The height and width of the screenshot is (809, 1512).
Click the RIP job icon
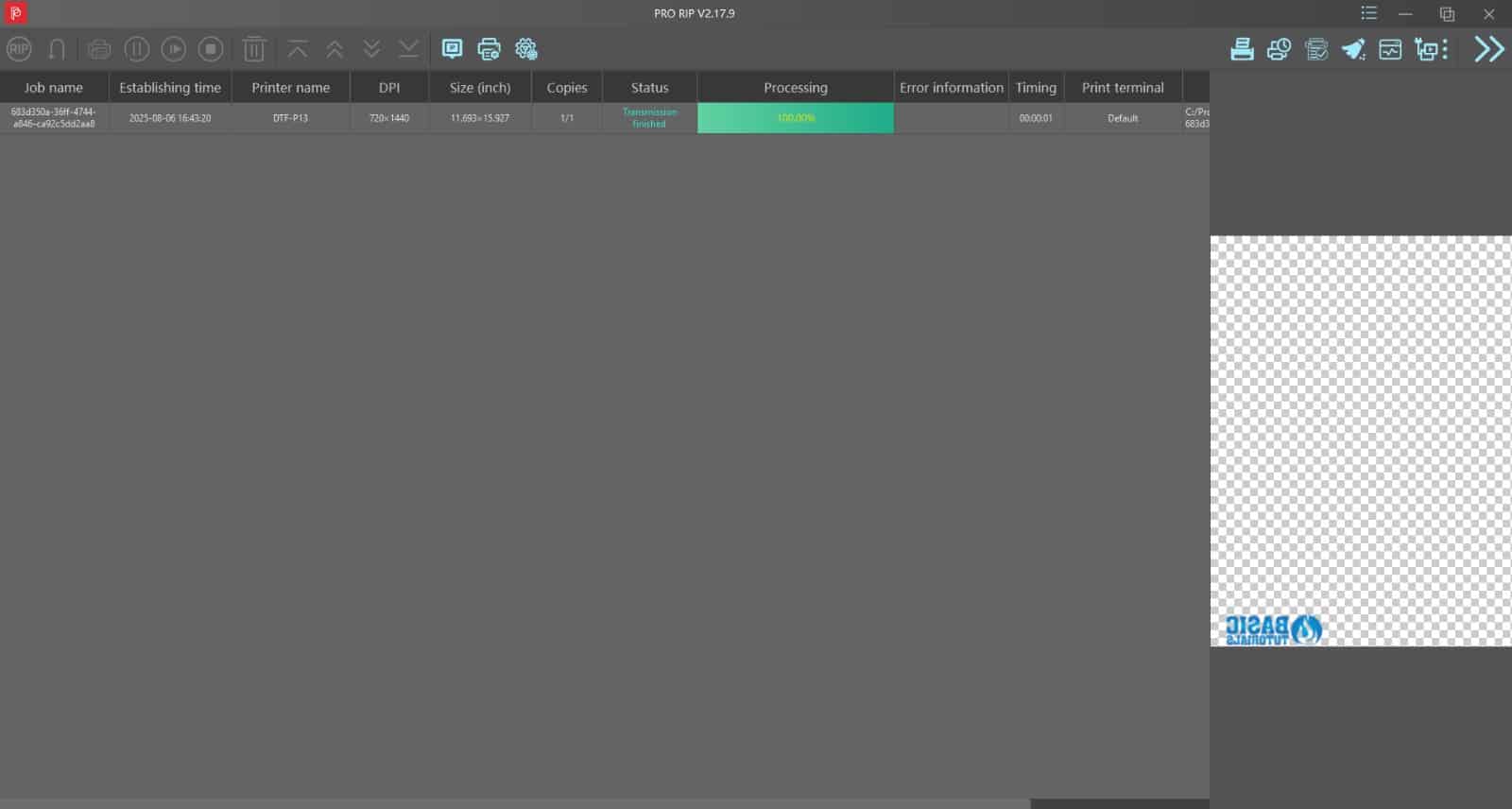tap(19, 49)
